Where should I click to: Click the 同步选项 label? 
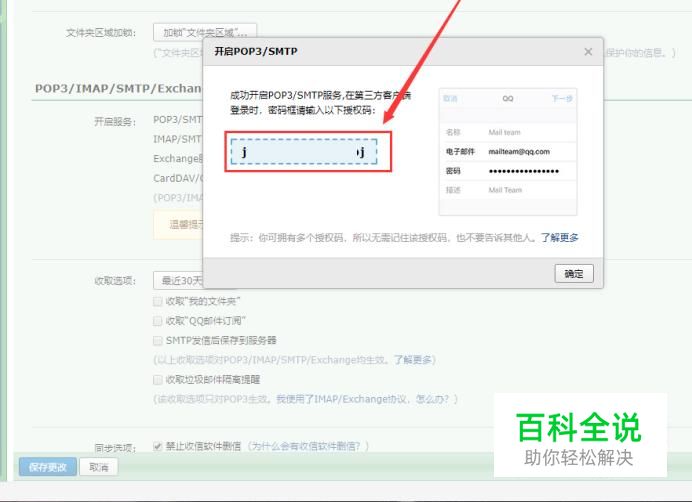pos(115,448)
